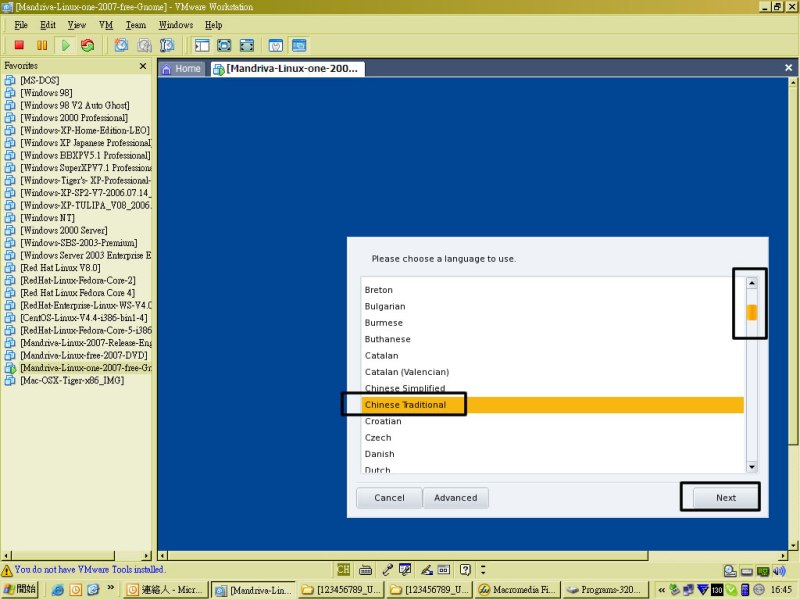Image resolution: width=800 pixels, height=600 pixels.
Task: Click the green Power On play icon
Action: click(x=65, y=45)
